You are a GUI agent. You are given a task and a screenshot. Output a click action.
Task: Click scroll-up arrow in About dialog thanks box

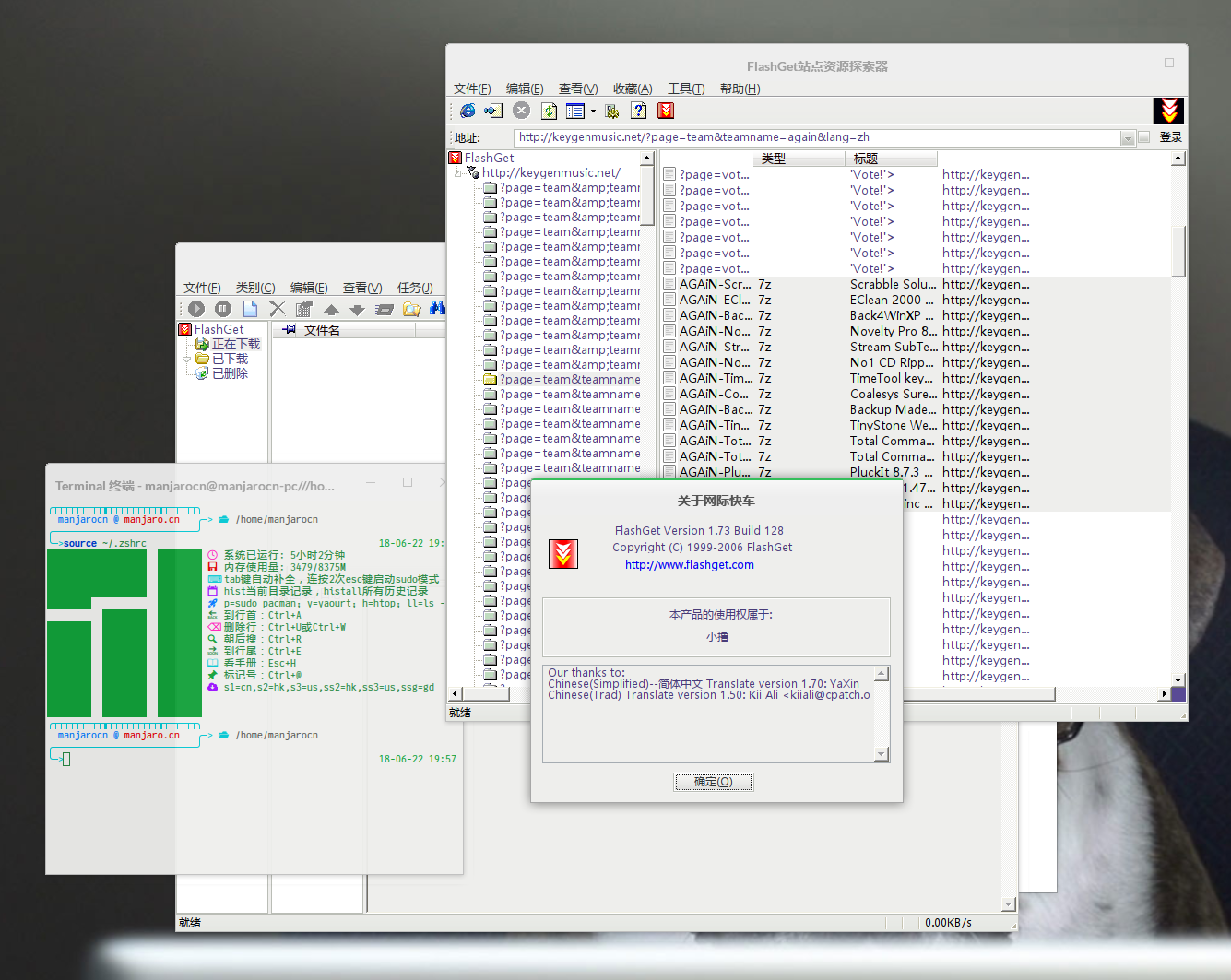882,674
